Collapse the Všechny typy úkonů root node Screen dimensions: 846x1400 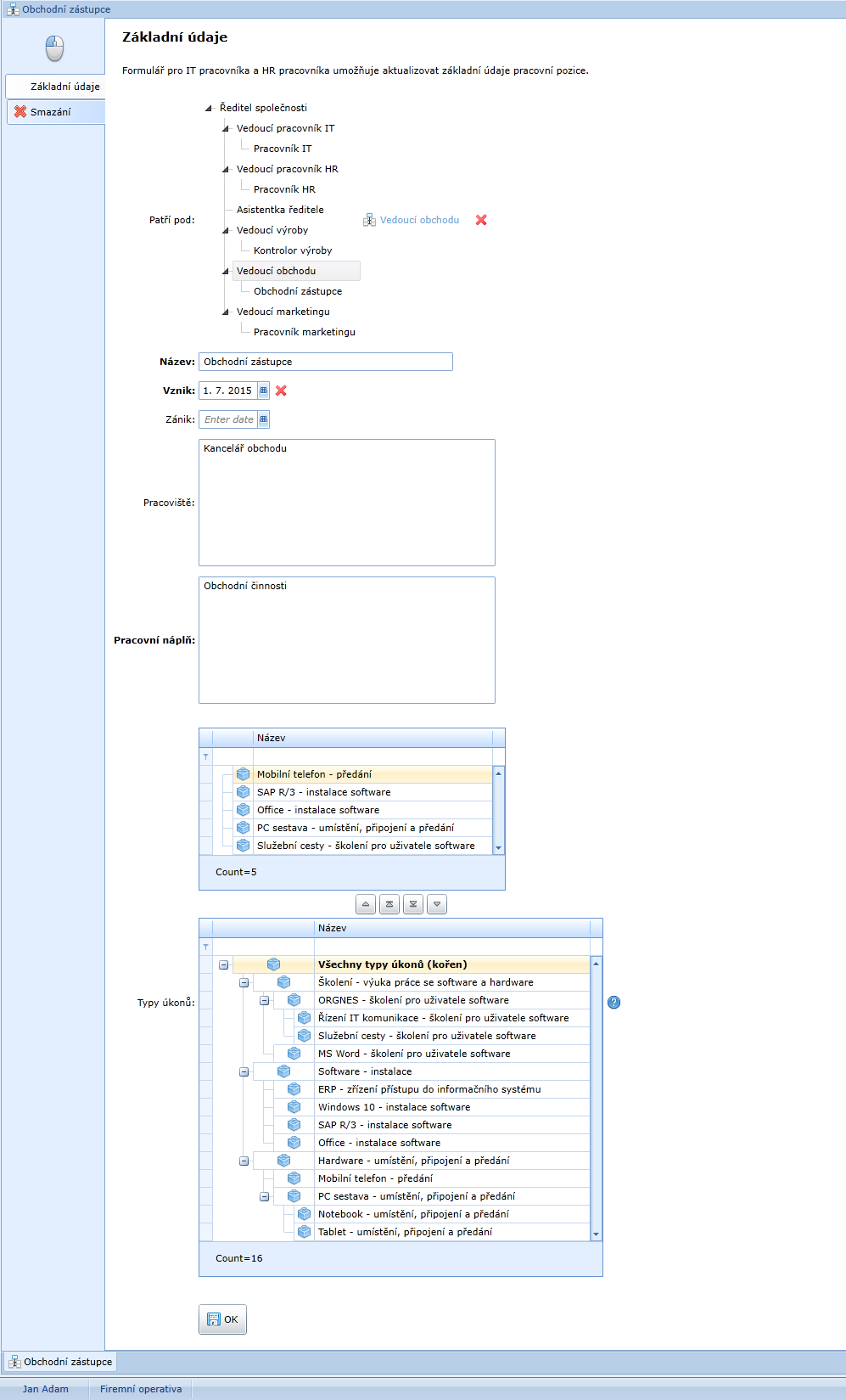(x=224, y=964)
